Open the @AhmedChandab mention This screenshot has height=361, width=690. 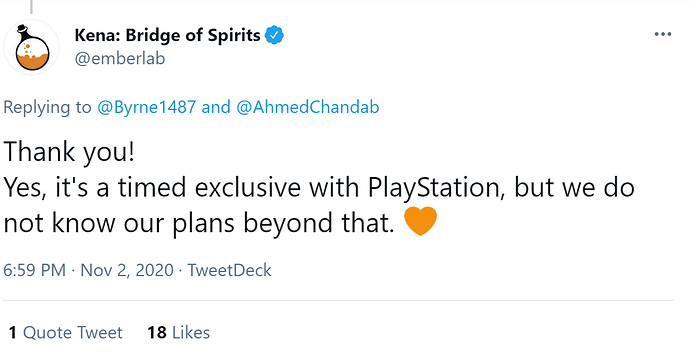pos(308,107)
